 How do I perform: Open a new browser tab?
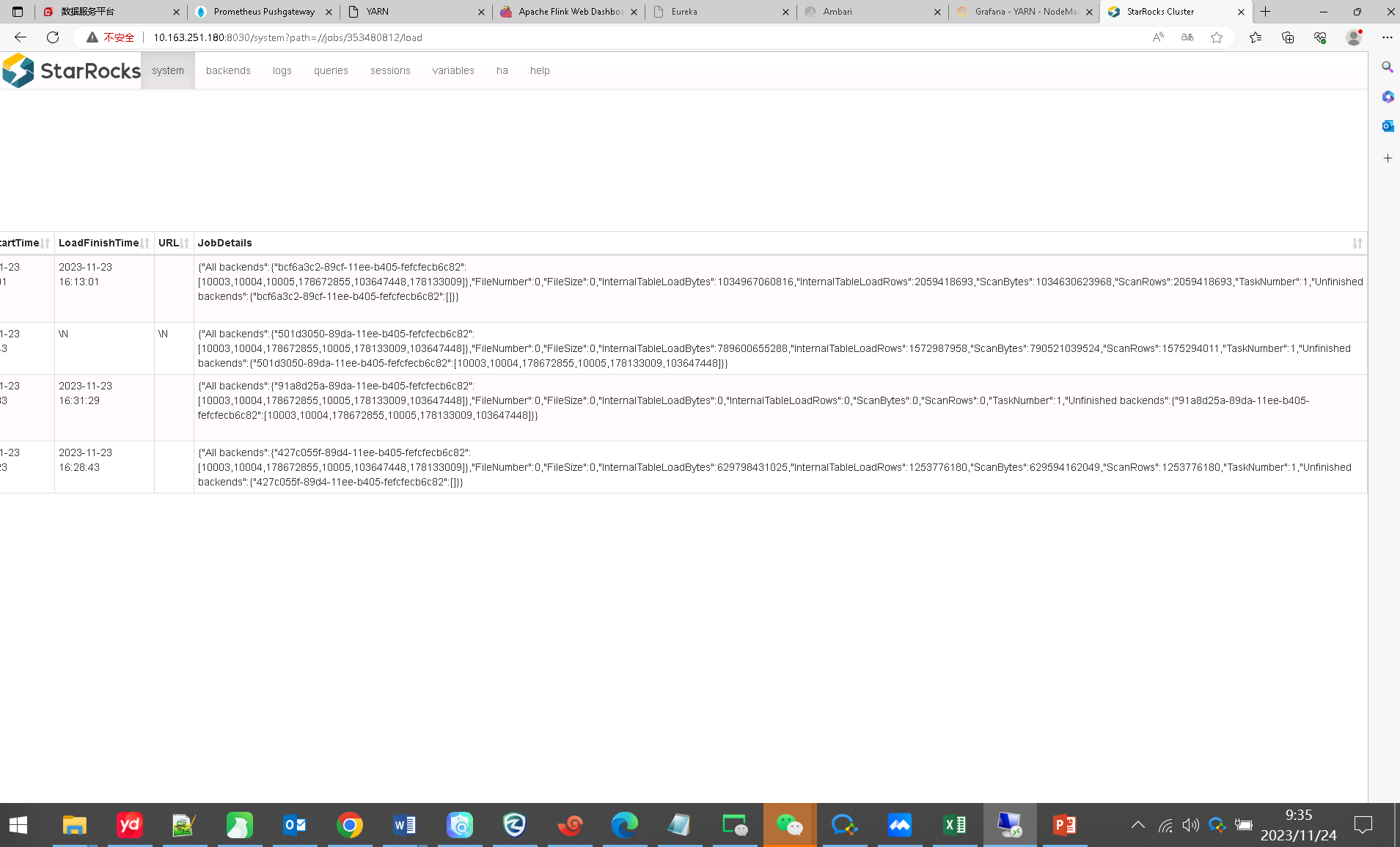click(x=1265, y=12)
